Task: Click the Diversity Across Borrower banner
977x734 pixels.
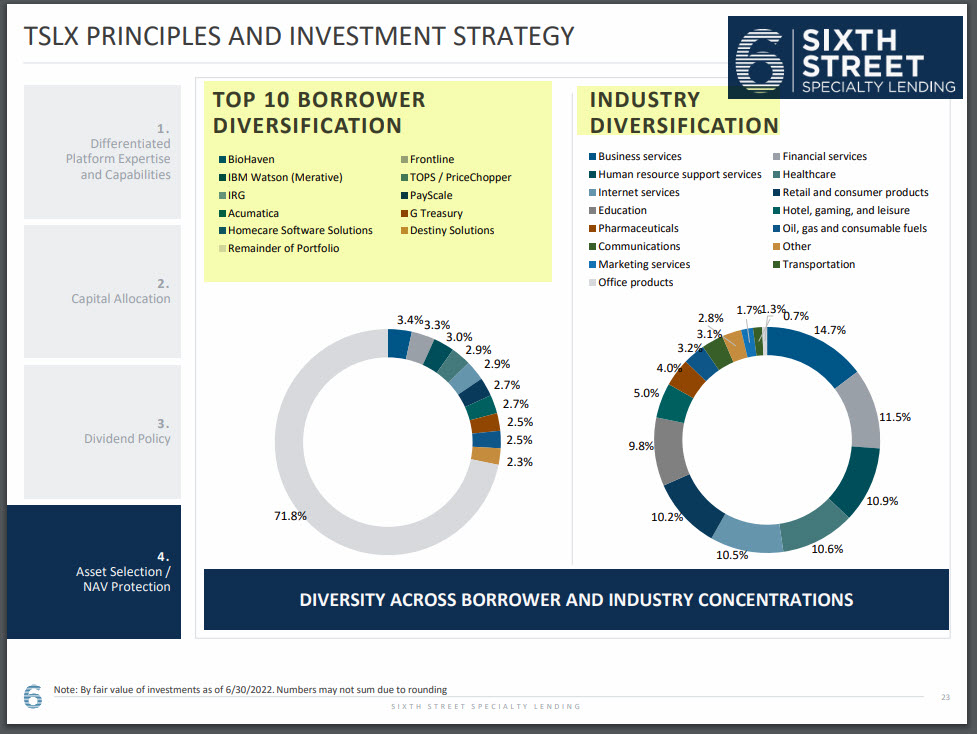Action: pos(576,600)
